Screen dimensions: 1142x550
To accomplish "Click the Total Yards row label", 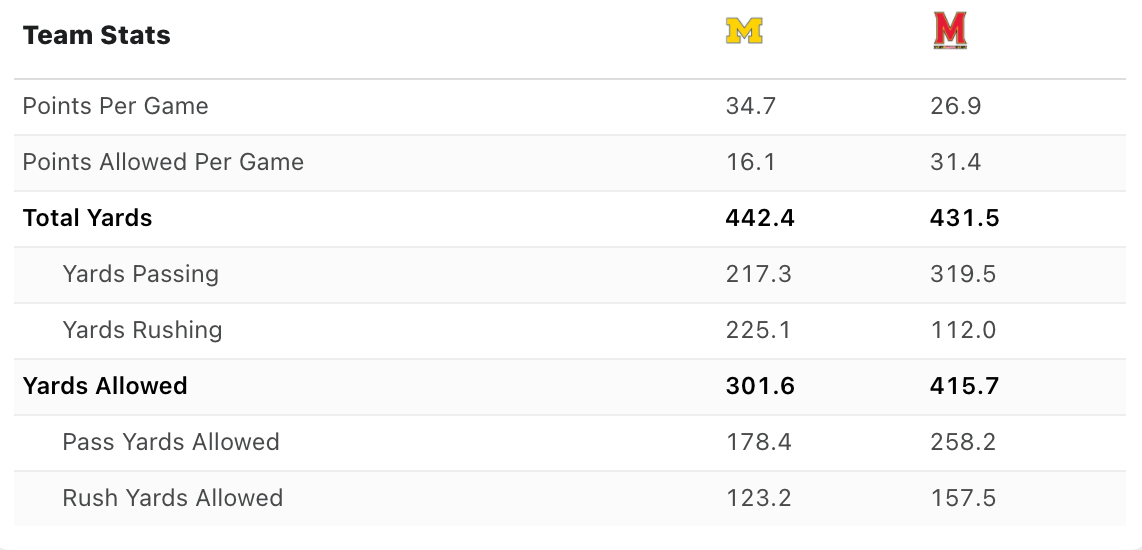I will 87,218.
